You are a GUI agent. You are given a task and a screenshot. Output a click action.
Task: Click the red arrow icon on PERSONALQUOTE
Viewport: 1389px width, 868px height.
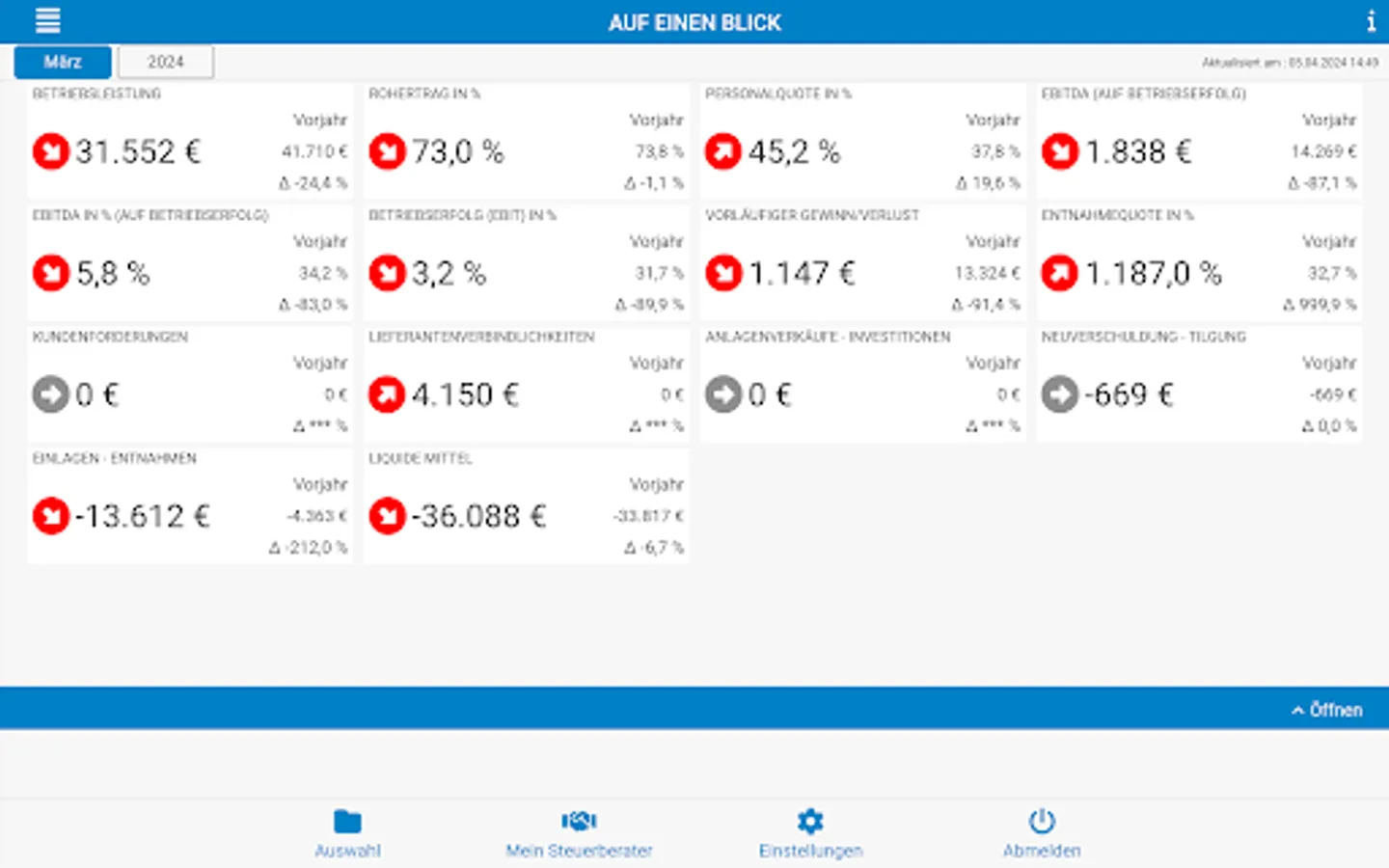(722, 150)
